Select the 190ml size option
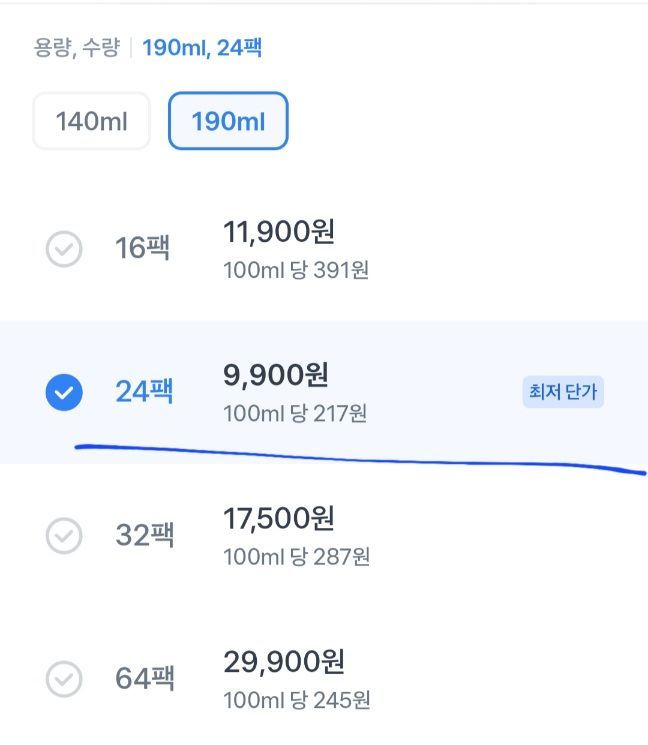The image size is (648, 745). 228,121
